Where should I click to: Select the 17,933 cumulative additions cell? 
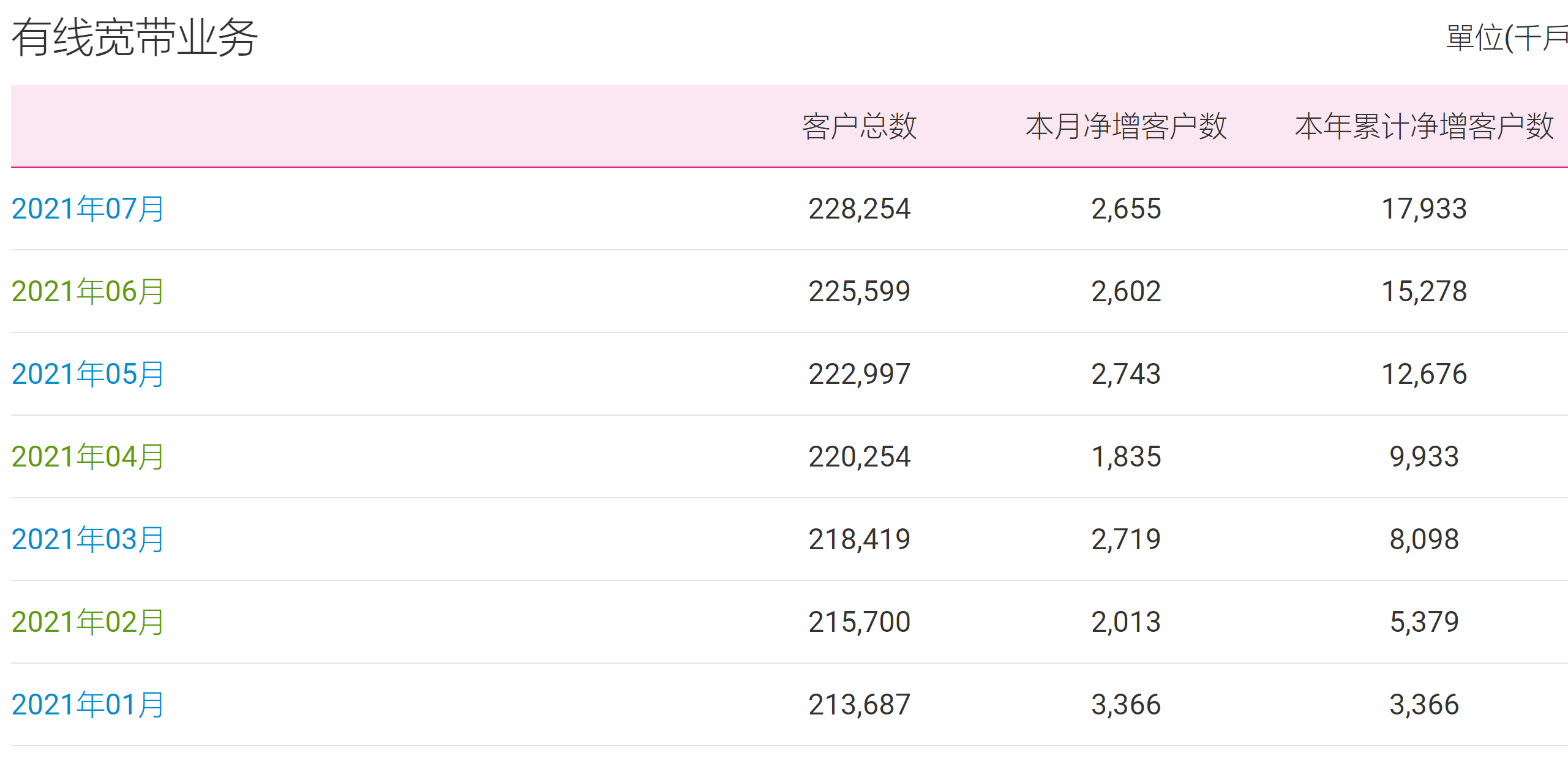tap(1424, 209)
